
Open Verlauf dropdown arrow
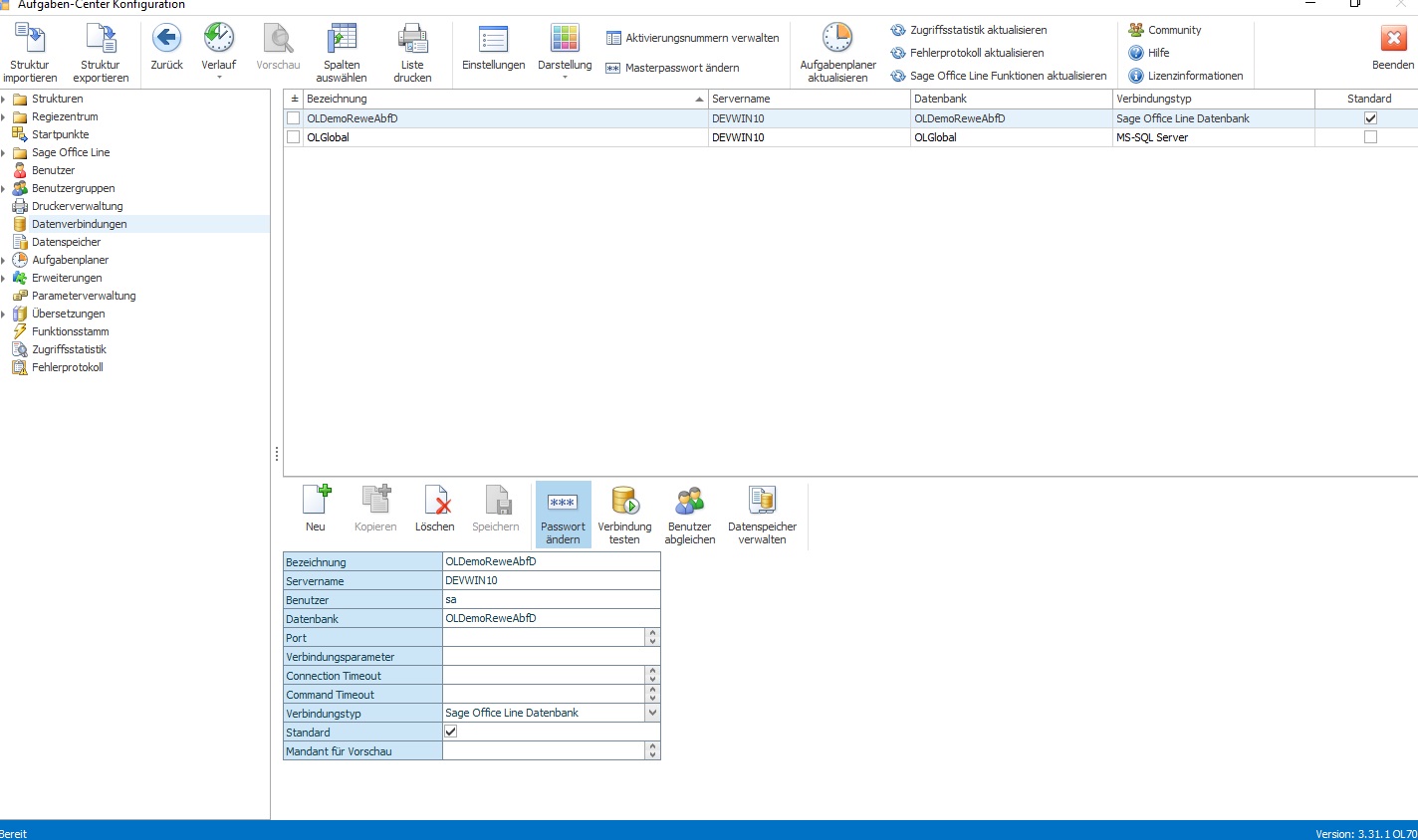[219, 78]
